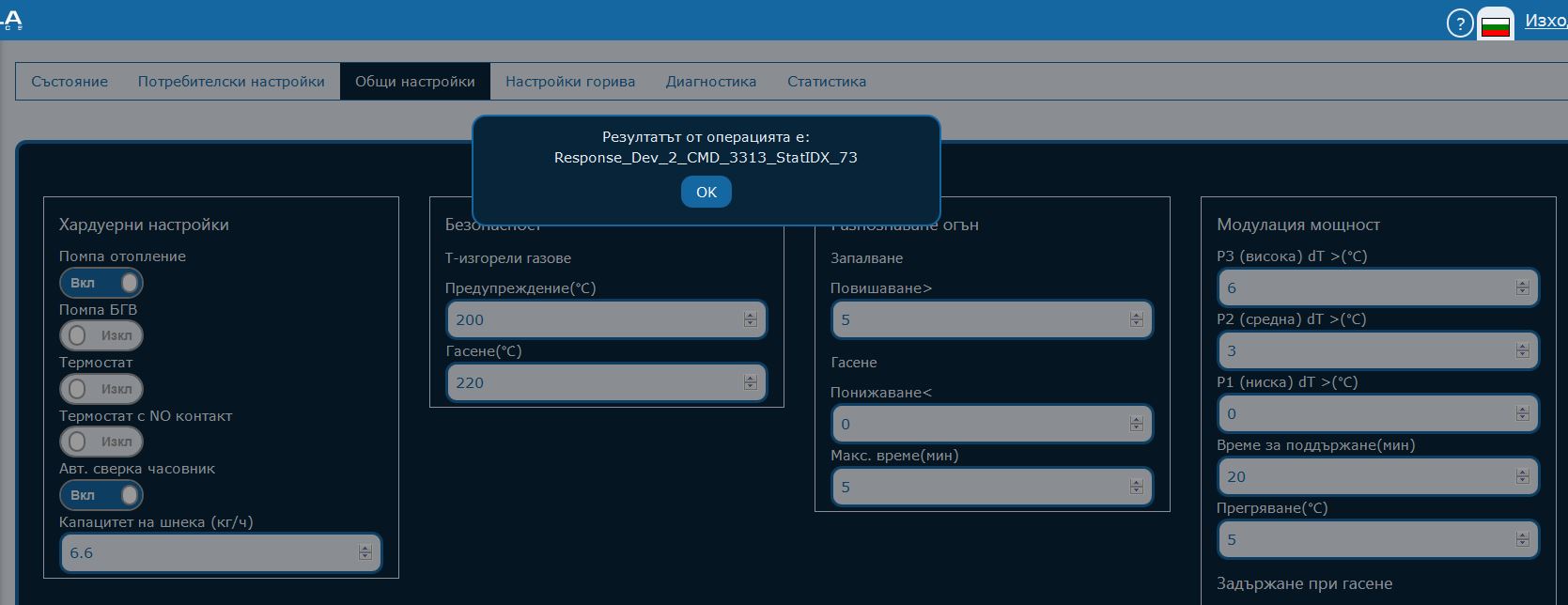Open the Статистика tab
The width and height of the screenshot is (1568, 605).
pyautogui.click(x=827, y=82)
